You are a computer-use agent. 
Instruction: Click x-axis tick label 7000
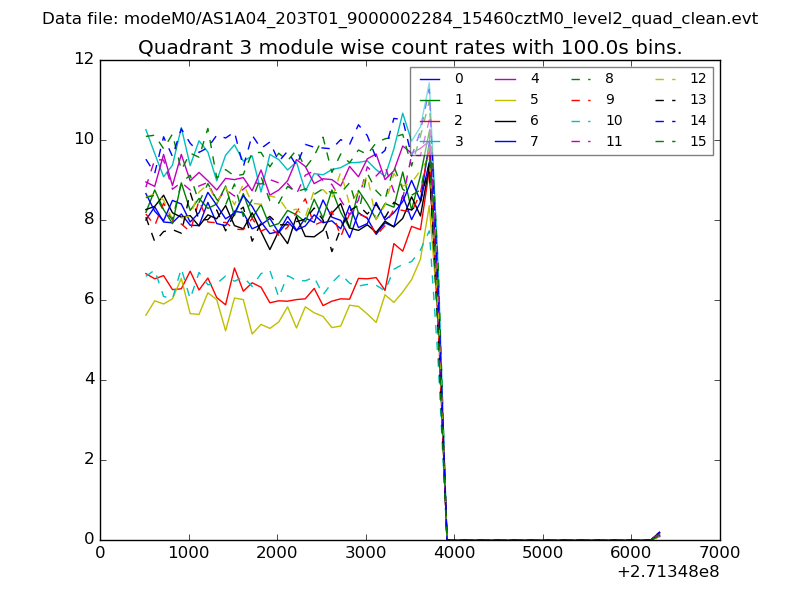click(x=720, y=551)
